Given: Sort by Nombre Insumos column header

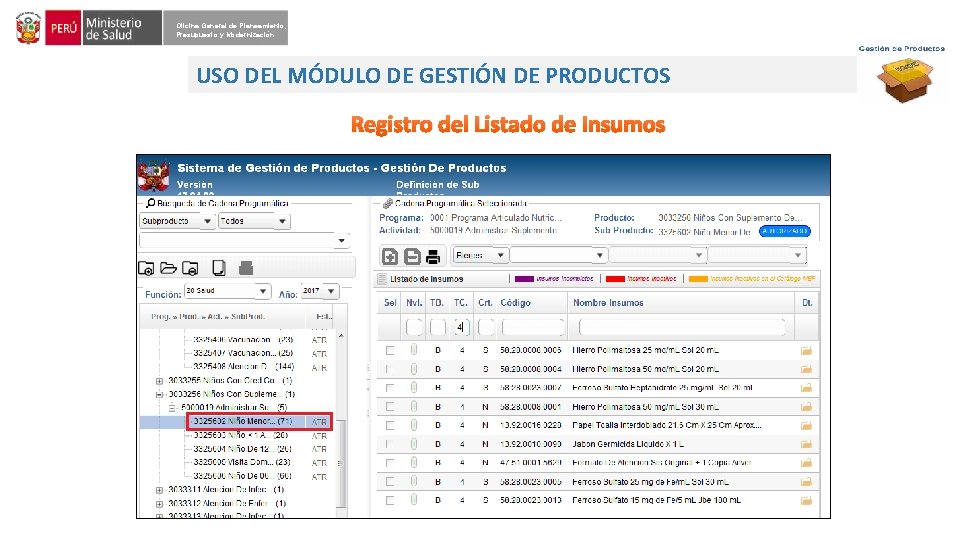Looking at the screenshot, I should tap(608, 303).
